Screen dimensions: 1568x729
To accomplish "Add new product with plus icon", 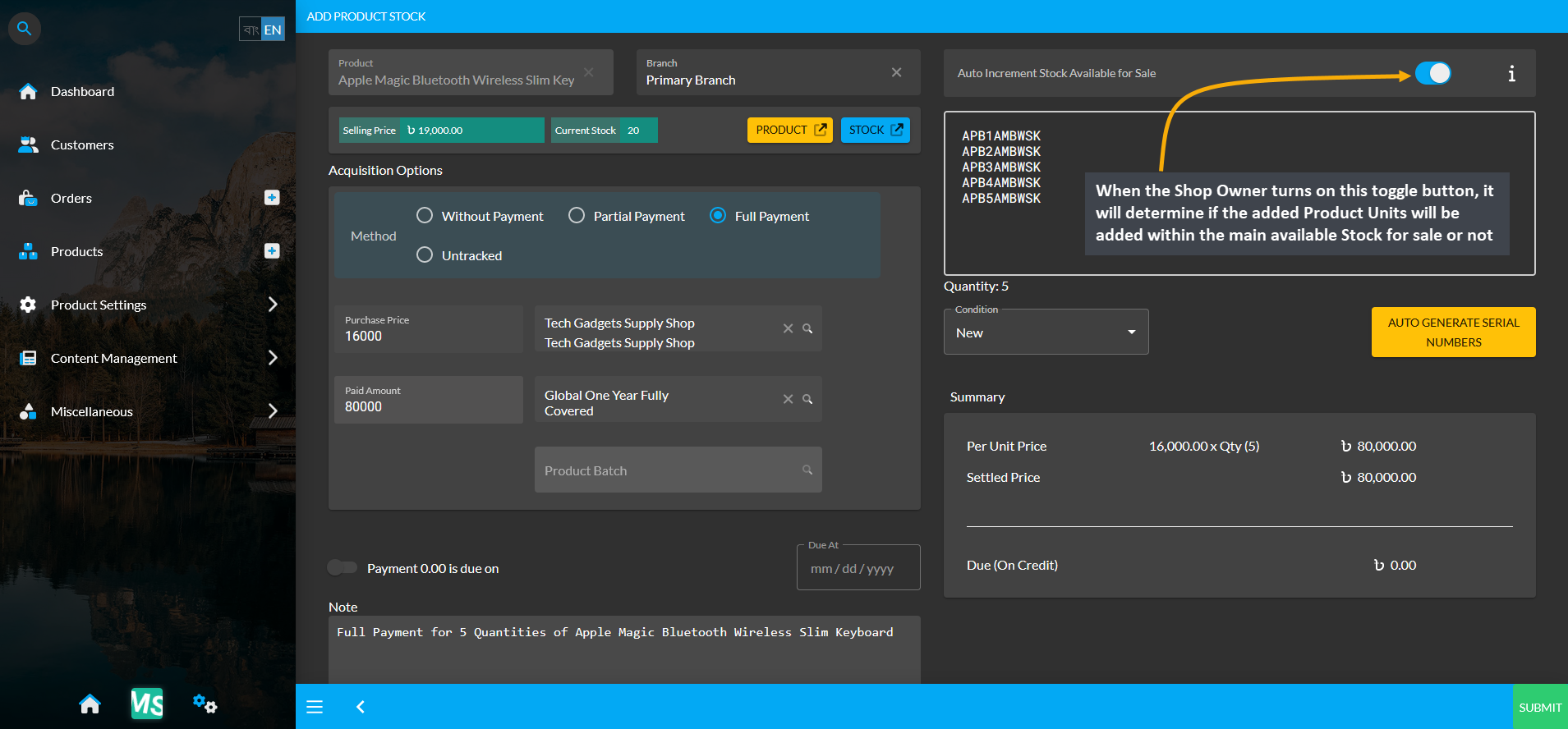I will point(272,250).
